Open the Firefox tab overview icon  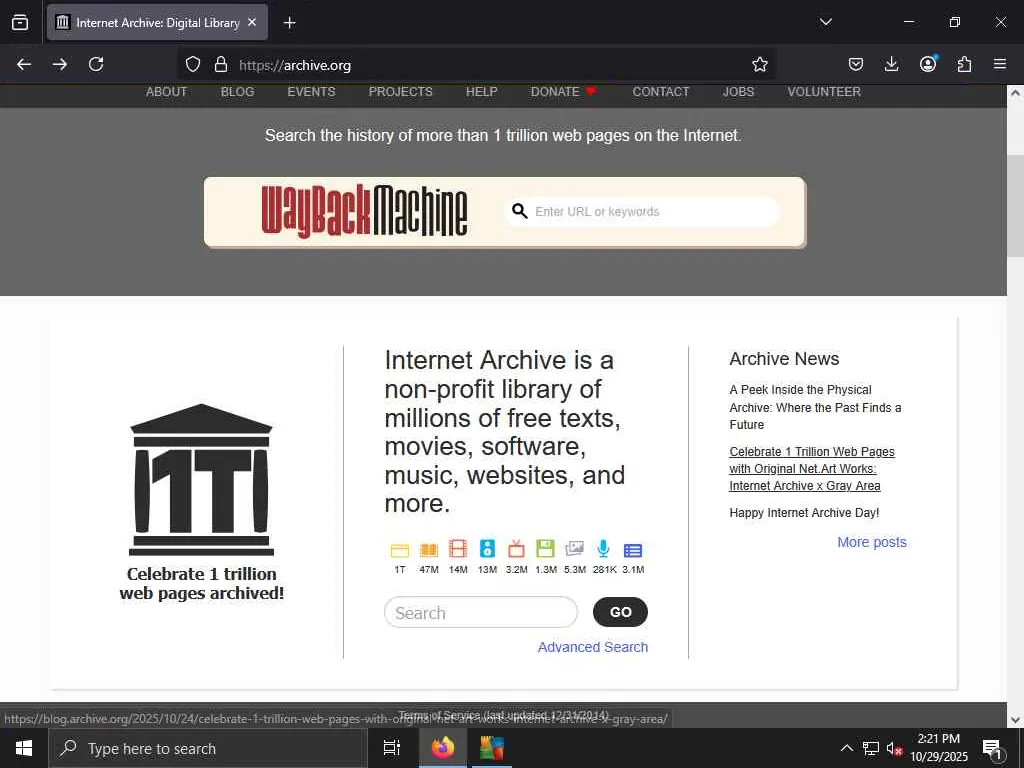[20, 22]
